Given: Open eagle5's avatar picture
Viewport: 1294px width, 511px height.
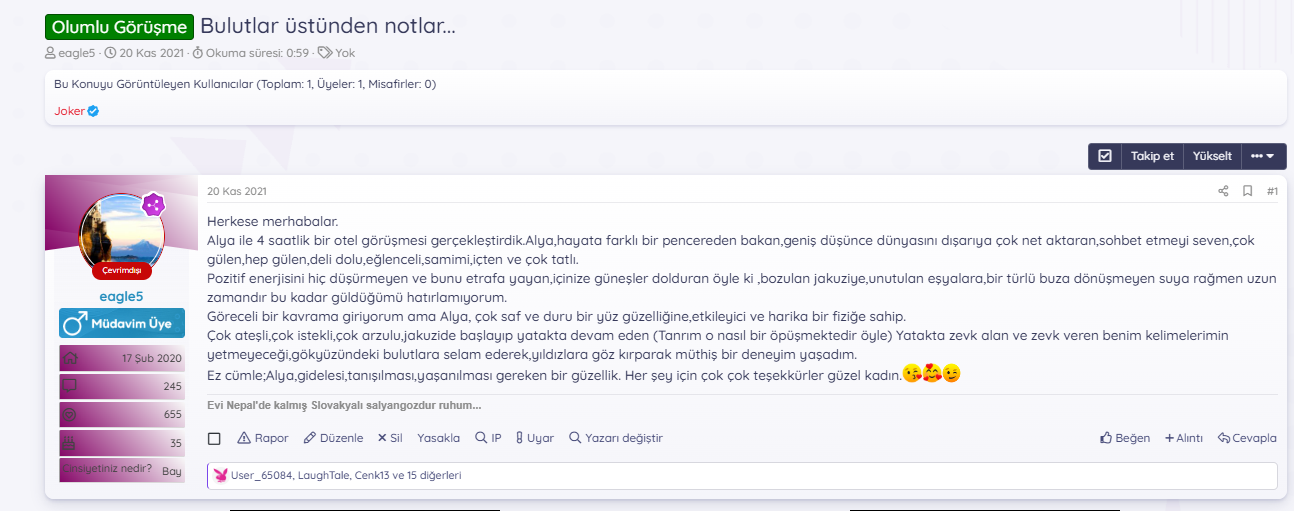Looking at the screenshot, I should pos(121,236).
